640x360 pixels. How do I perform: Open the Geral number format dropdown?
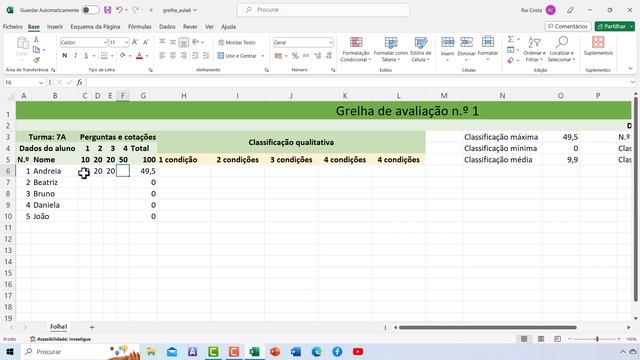click(330, 42)
